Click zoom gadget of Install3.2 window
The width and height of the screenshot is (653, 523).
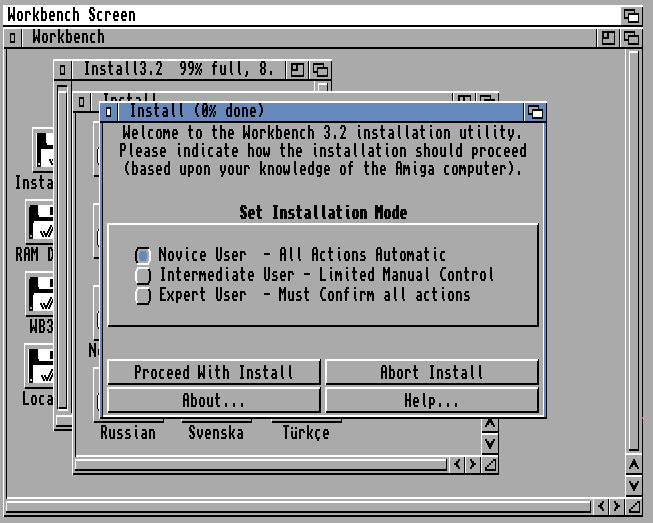coord(297,70)
